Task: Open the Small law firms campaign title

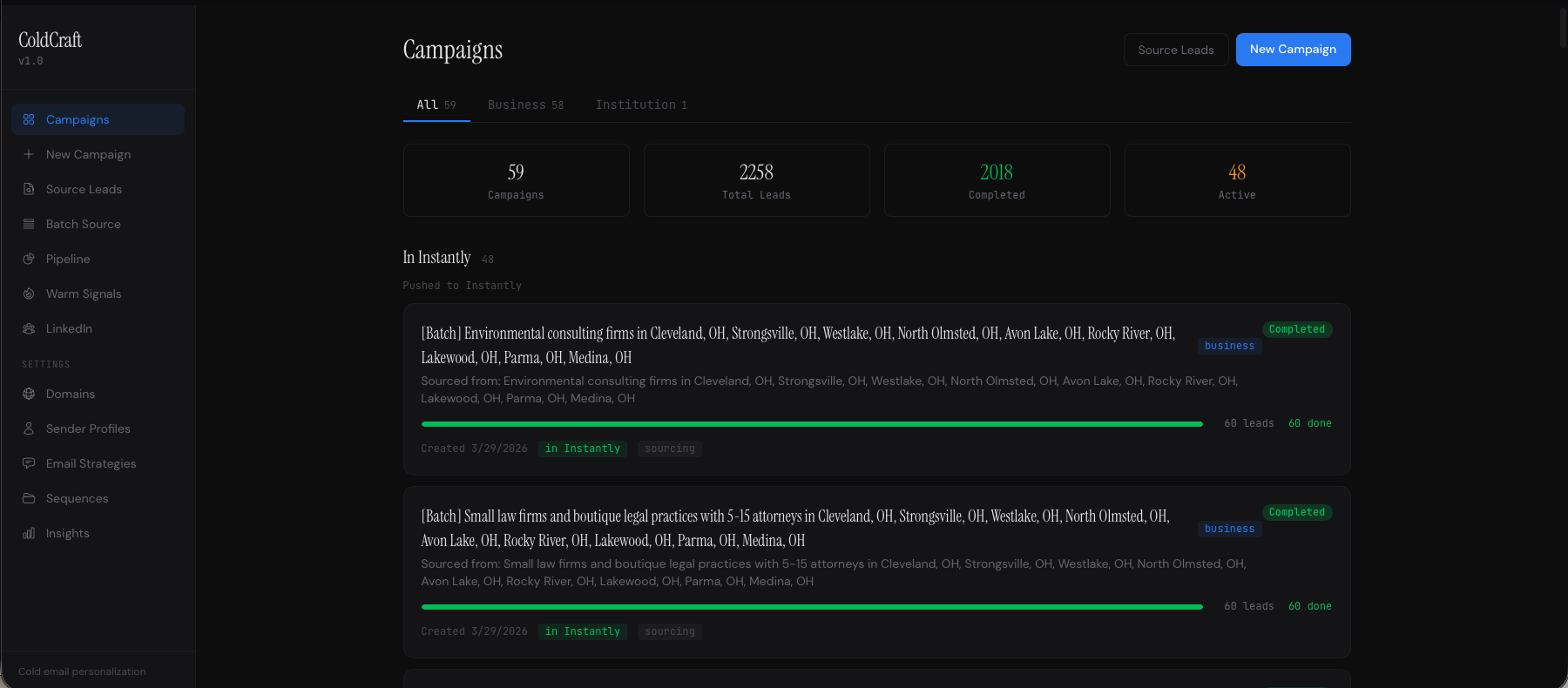Action: [795, 528]
